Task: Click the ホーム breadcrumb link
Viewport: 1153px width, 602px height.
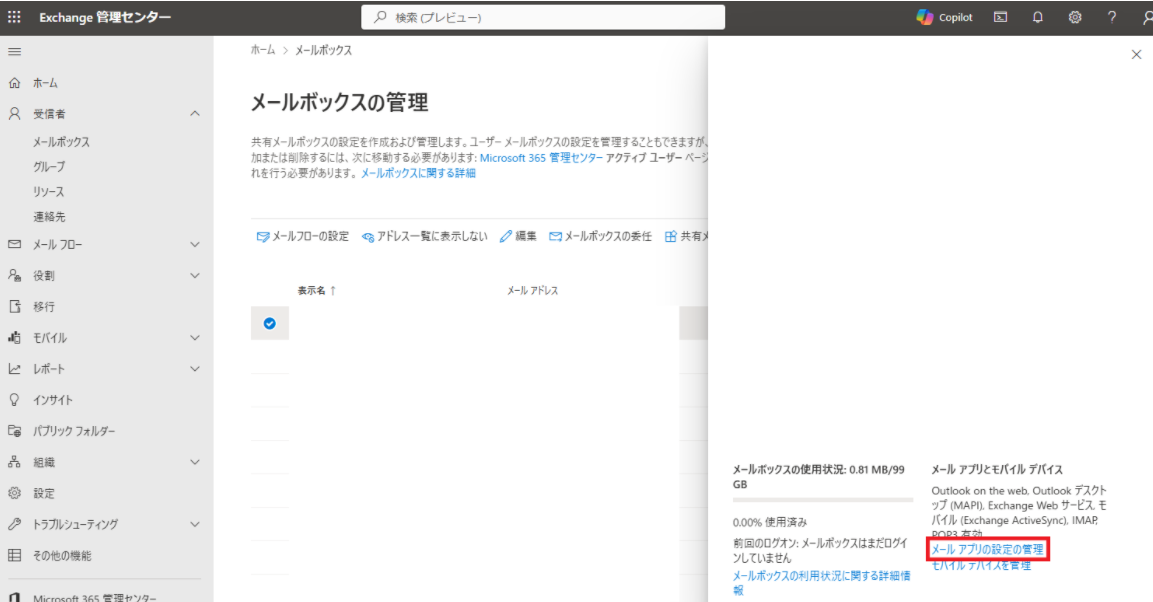Action: coord(263,50)
